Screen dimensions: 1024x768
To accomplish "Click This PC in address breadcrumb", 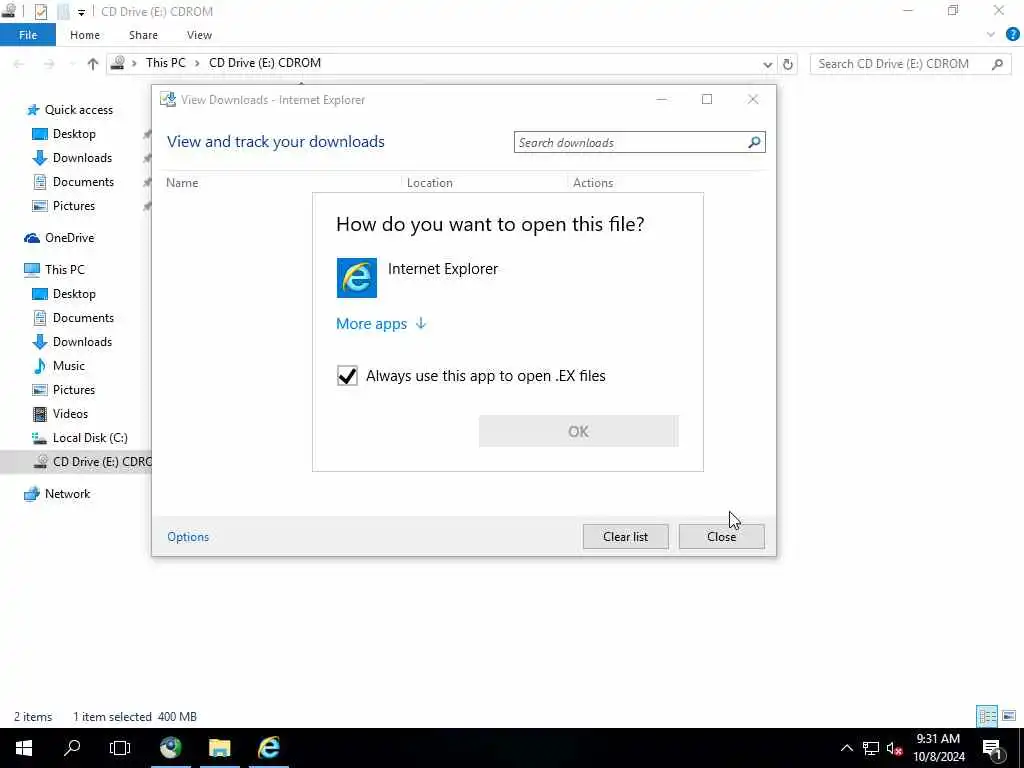I will [165, 63].
